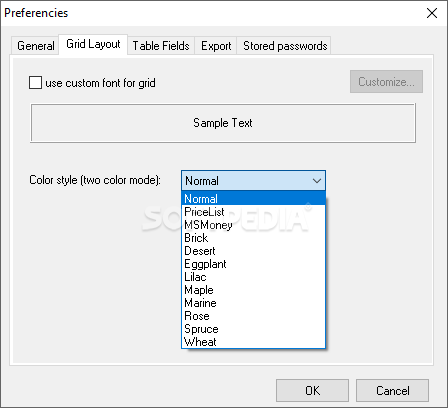Enable use custom font for grid checkbox

click(35, 83)
